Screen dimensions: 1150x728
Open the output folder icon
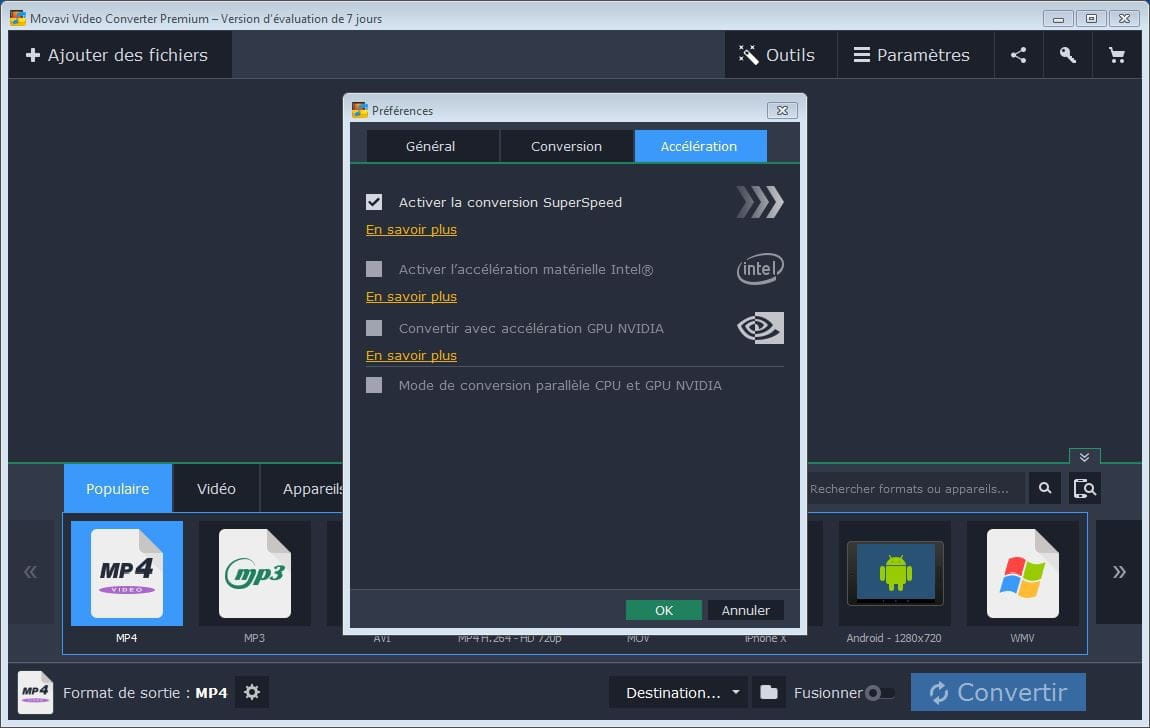click(769, 692)
